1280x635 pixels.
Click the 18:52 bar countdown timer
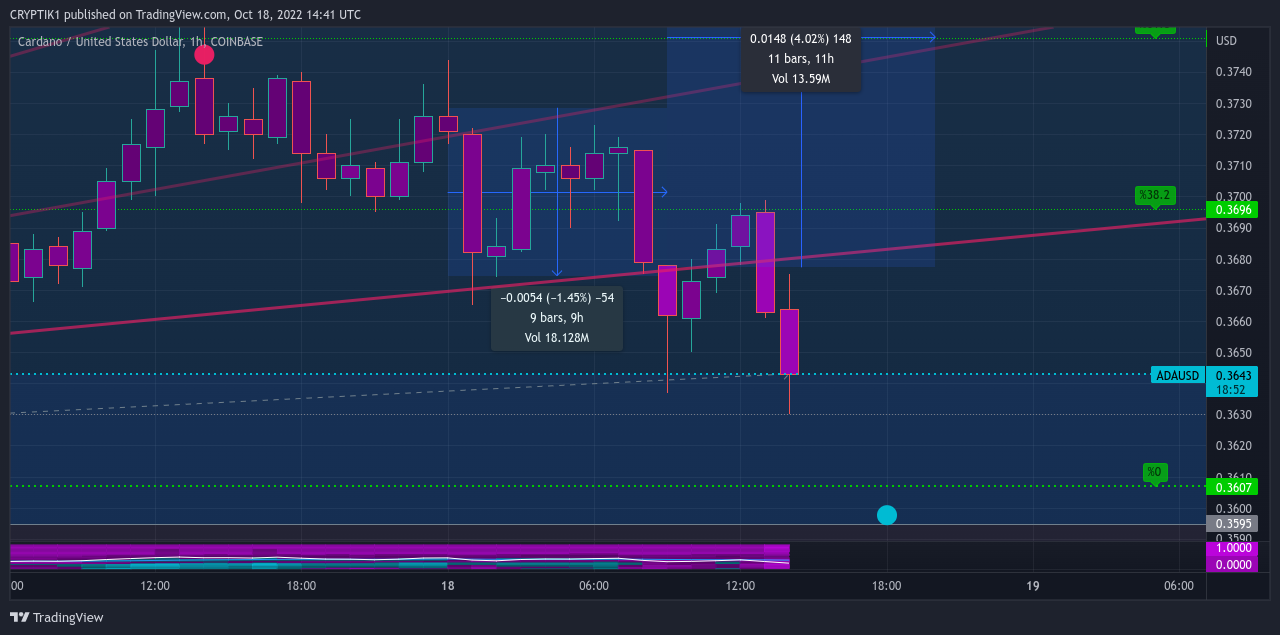[1233, 389]
